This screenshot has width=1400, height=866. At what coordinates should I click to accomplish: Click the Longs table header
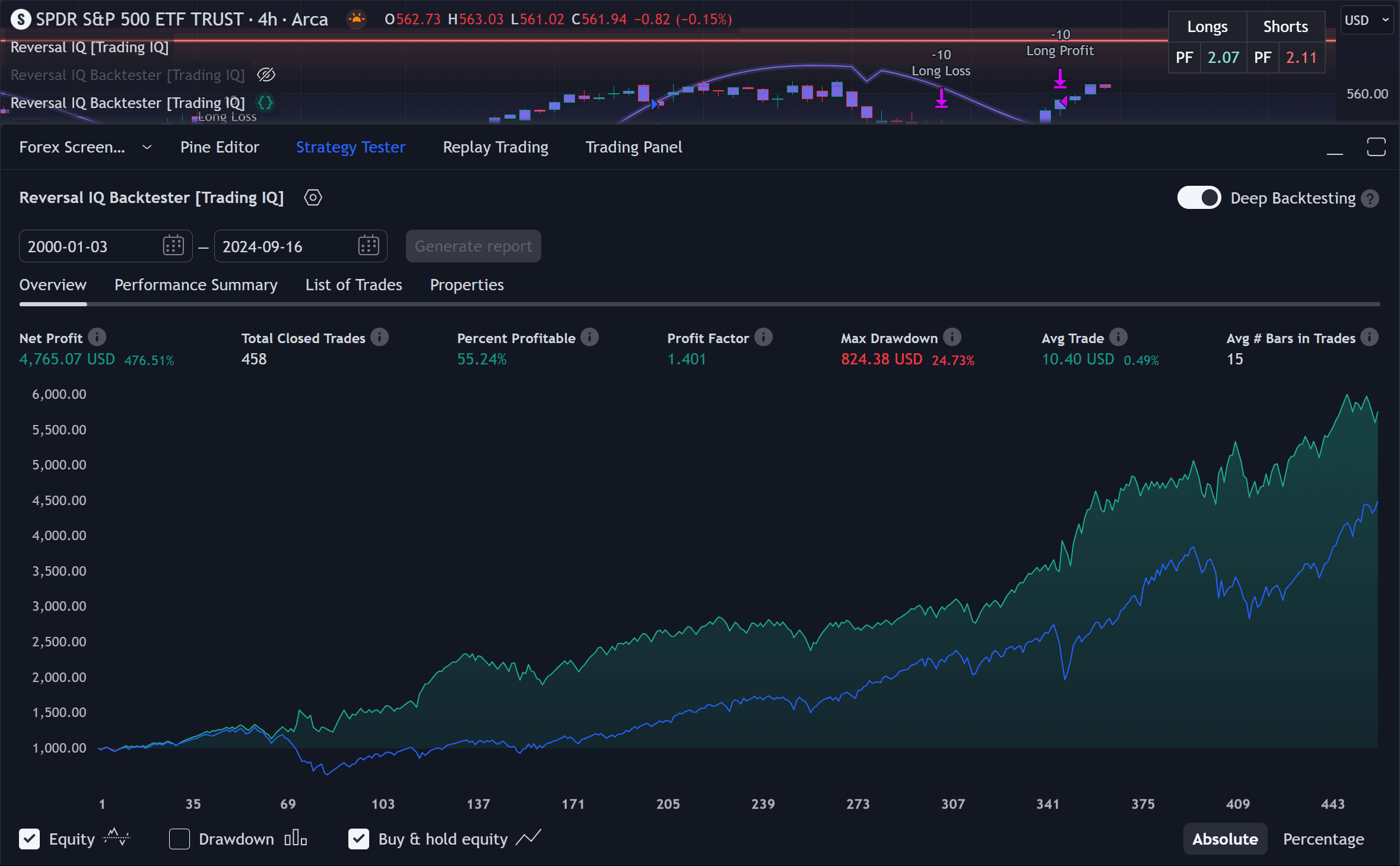pos(1207,27)
